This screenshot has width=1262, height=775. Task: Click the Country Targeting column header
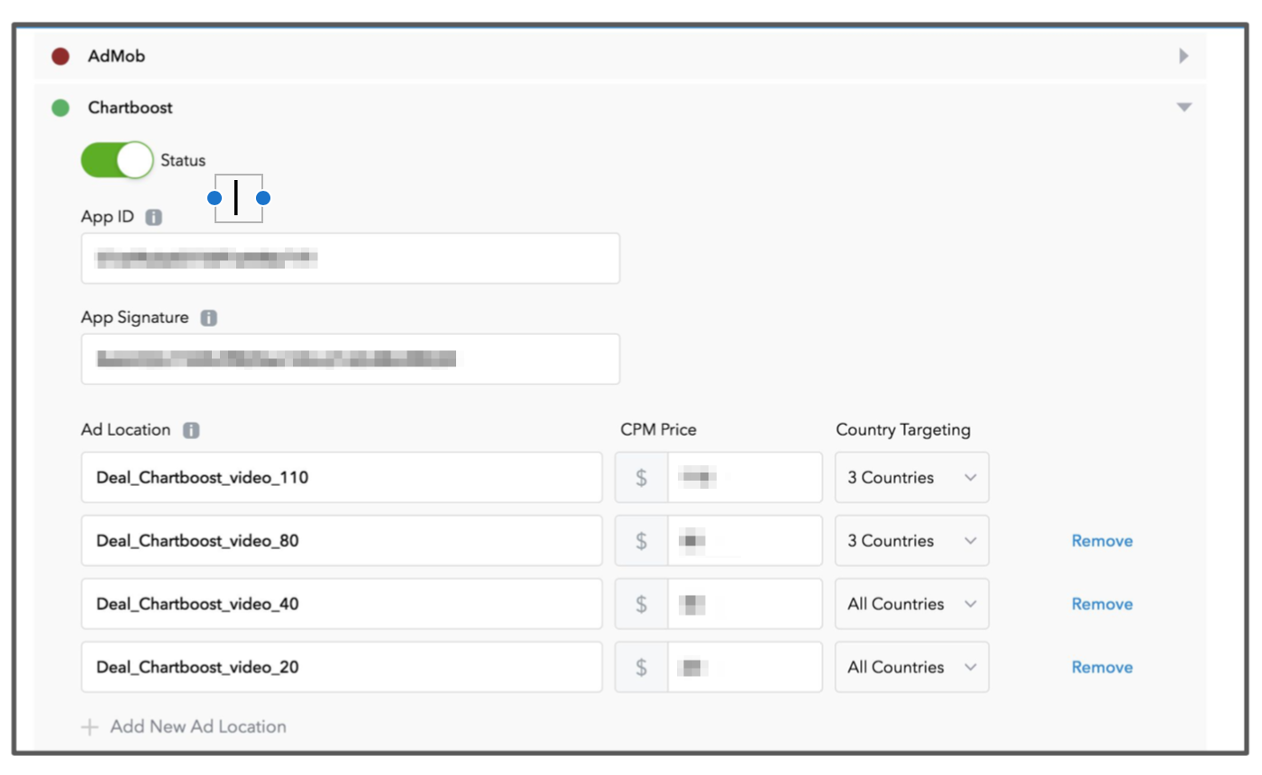coord(903,430)
